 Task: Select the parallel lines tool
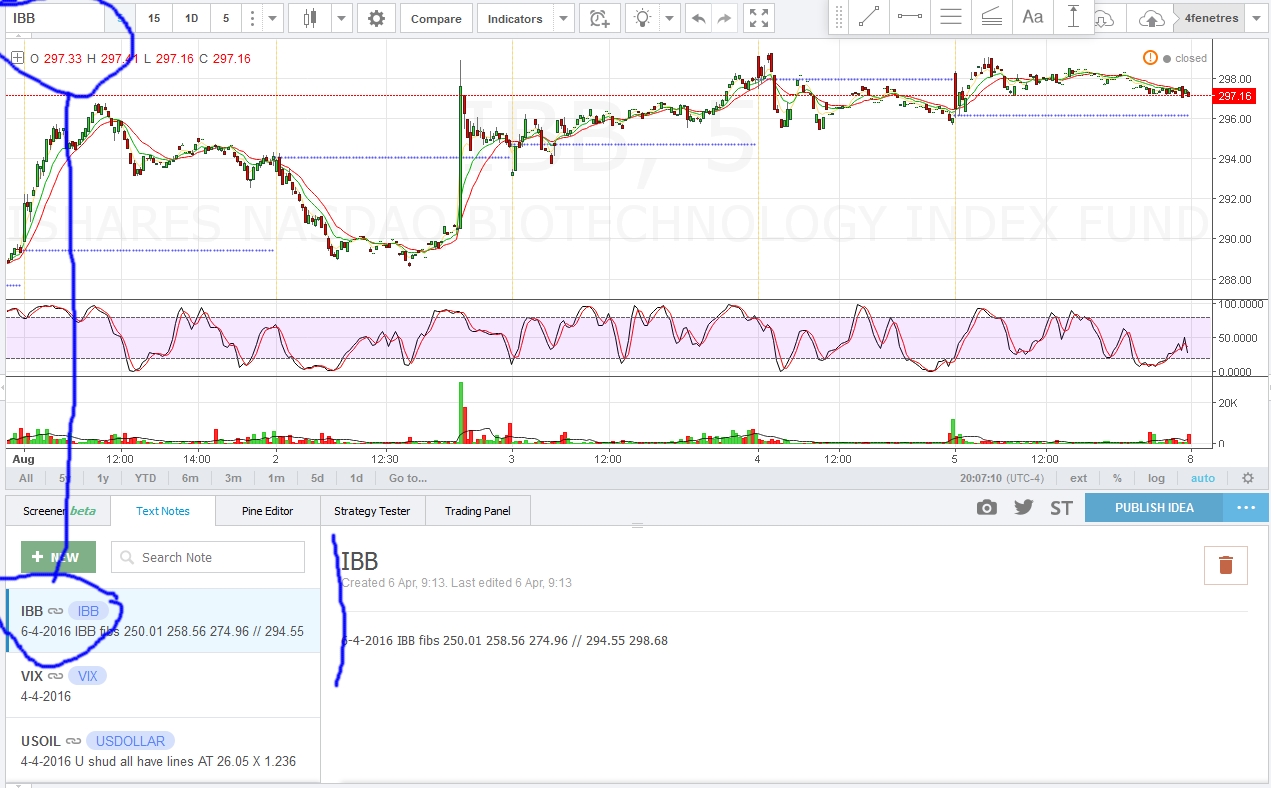pyautogui.click(x=951, y=17)
